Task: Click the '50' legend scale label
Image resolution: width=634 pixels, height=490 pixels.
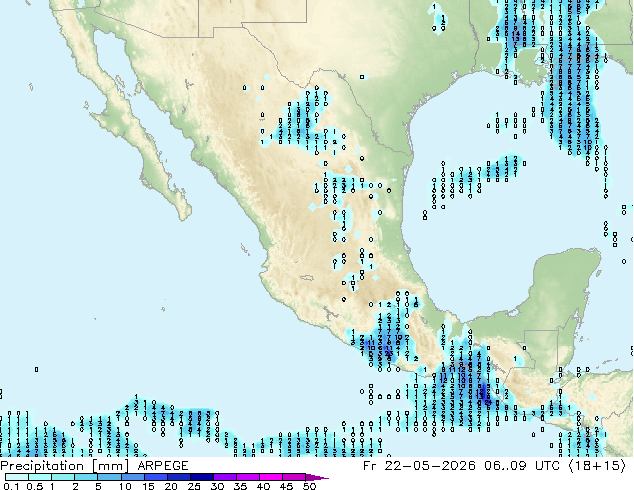Action: click(309, 486)
